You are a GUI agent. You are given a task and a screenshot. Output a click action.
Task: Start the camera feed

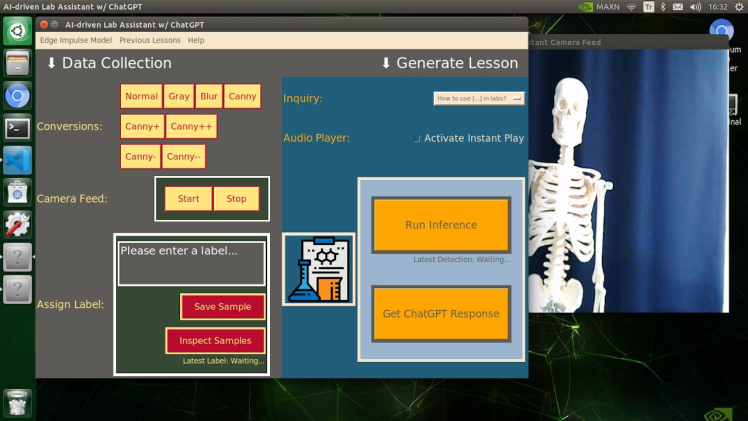tap(188, 199)
